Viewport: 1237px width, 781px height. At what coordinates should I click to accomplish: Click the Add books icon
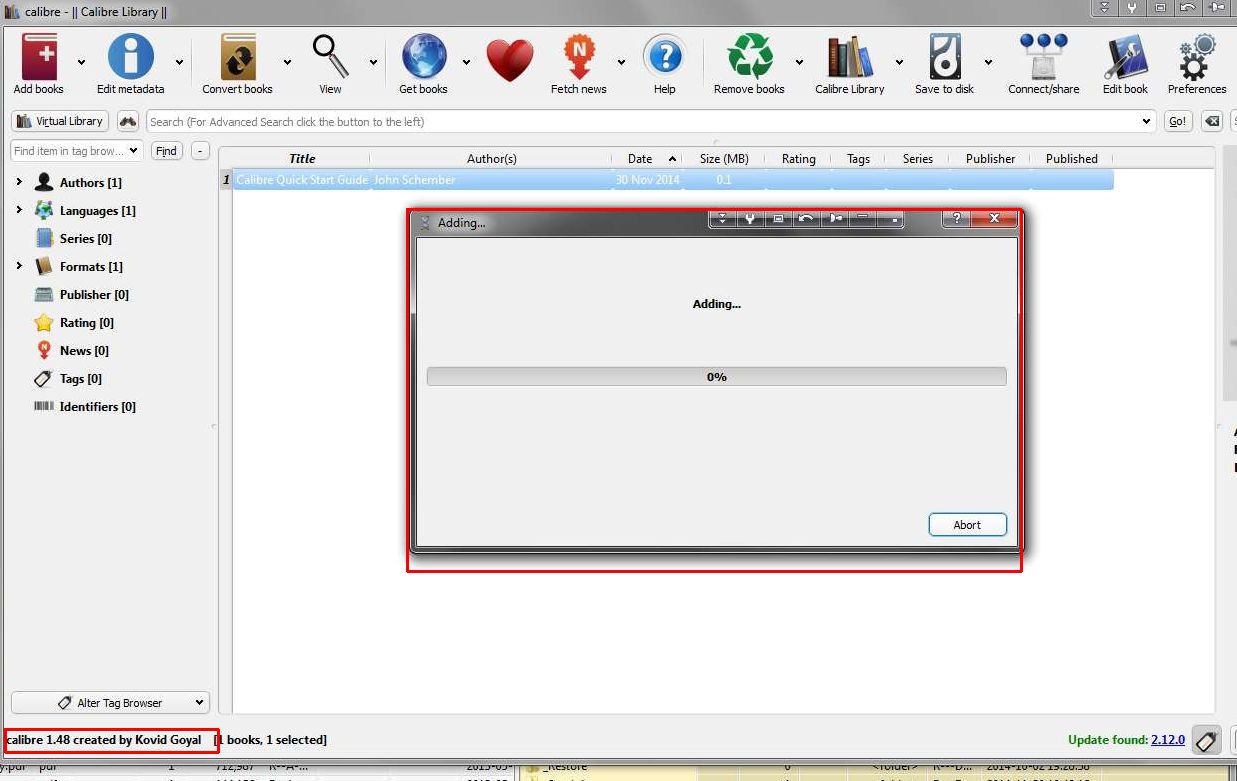[x=39, y=56]
